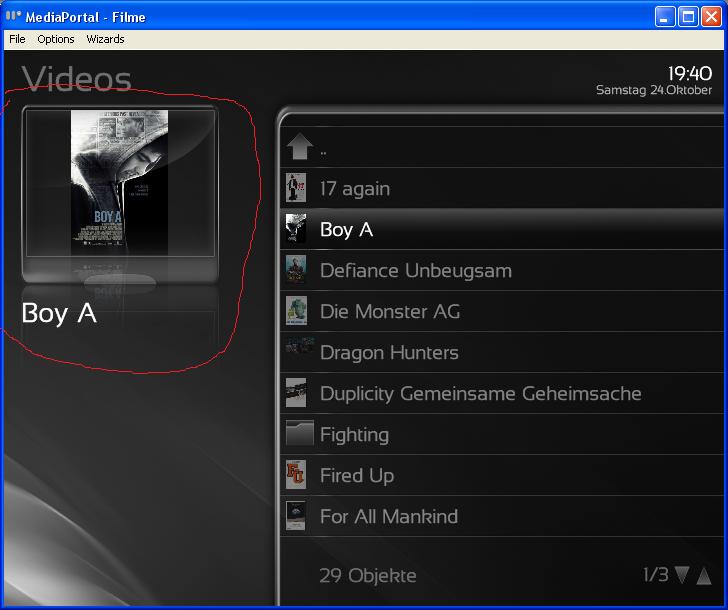The width and height of the screenshot is (728, 610).
Task: Click the Fired Up cover icon
Action: click(x=296, y=475)
